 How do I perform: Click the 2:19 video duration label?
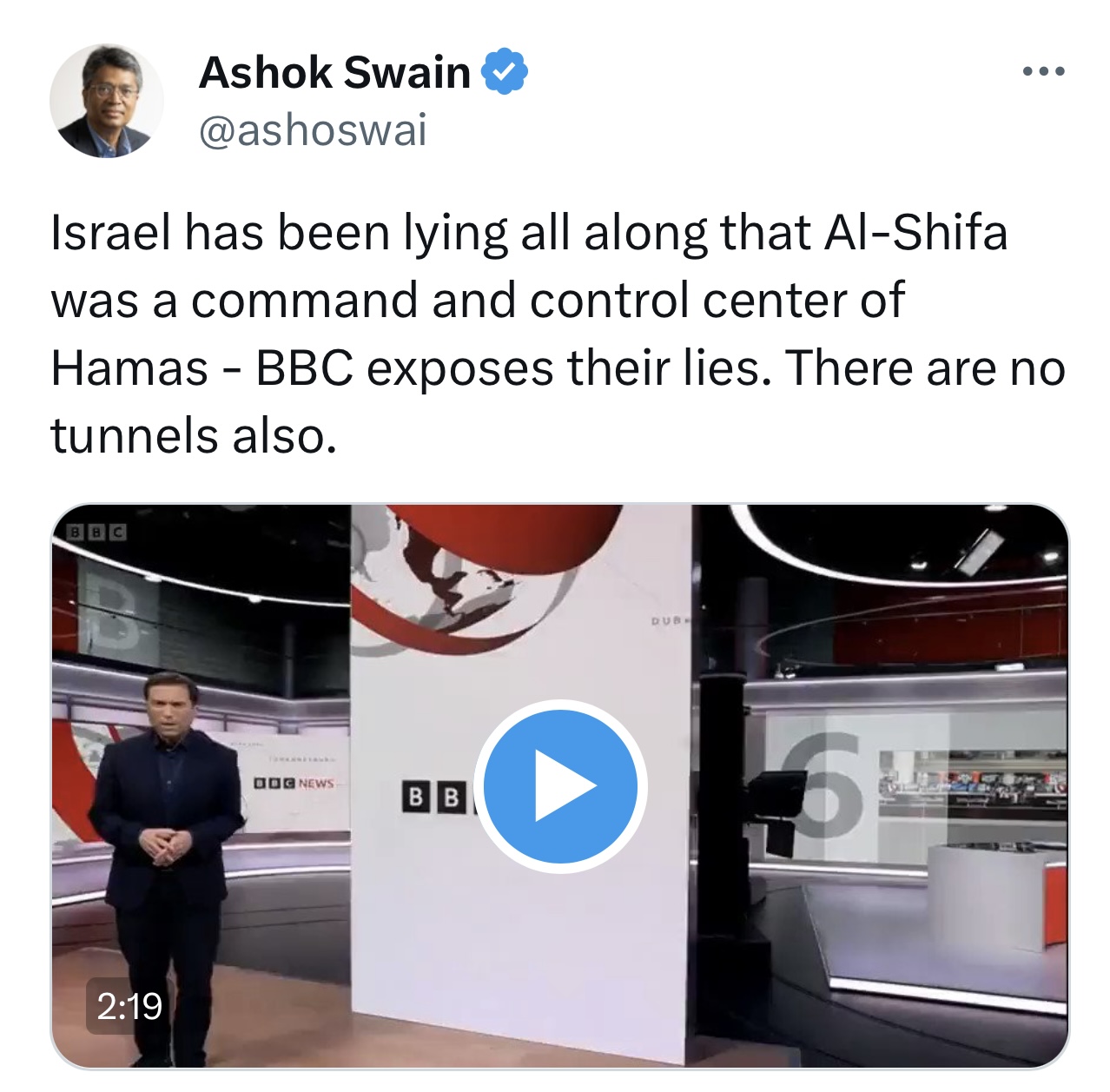129,1006
